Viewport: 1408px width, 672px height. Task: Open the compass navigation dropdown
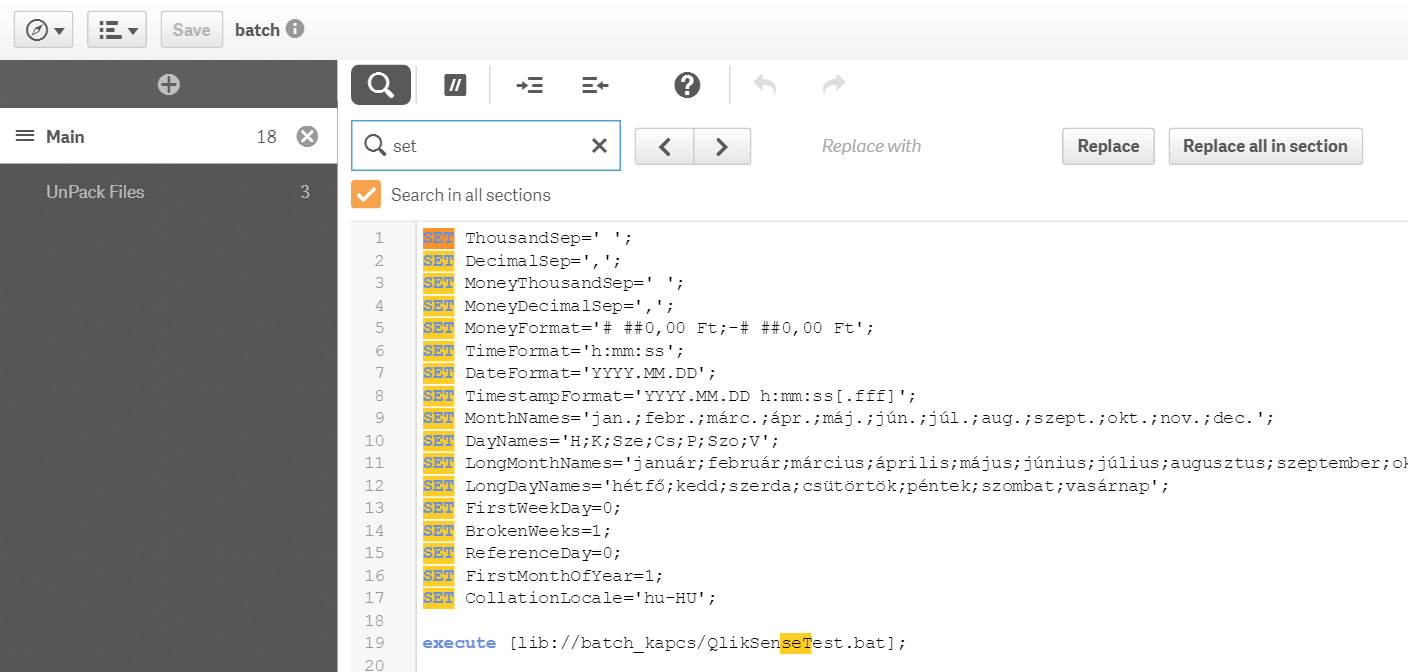point(45,30)
